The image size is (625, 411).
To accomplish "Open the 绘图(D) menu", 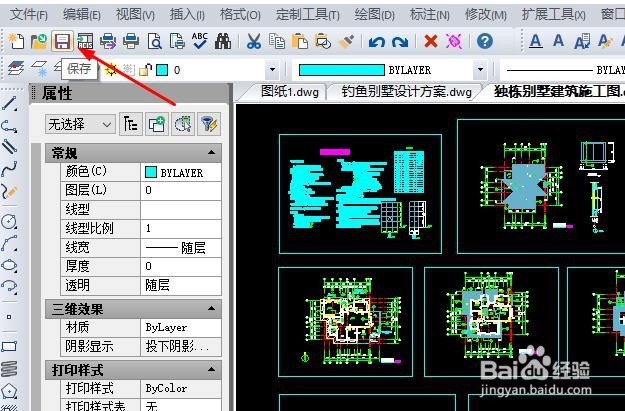I will pos(374,15).
